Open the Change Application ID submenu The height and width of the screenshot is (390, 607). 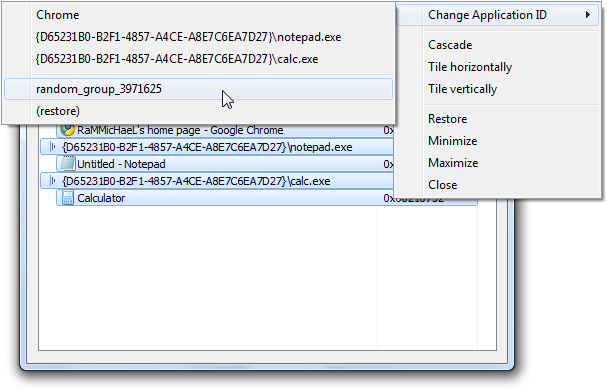pyautogui.click(x=497, y=15)
